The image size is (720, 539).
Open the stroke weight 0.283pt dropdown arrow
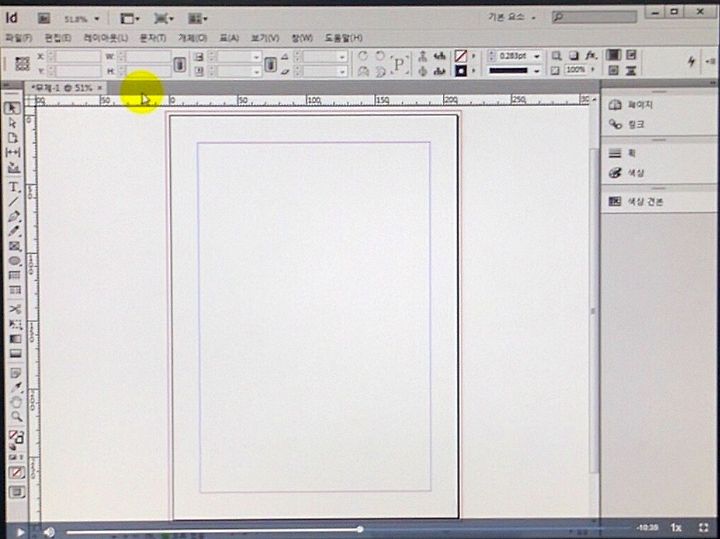[536, 56]
